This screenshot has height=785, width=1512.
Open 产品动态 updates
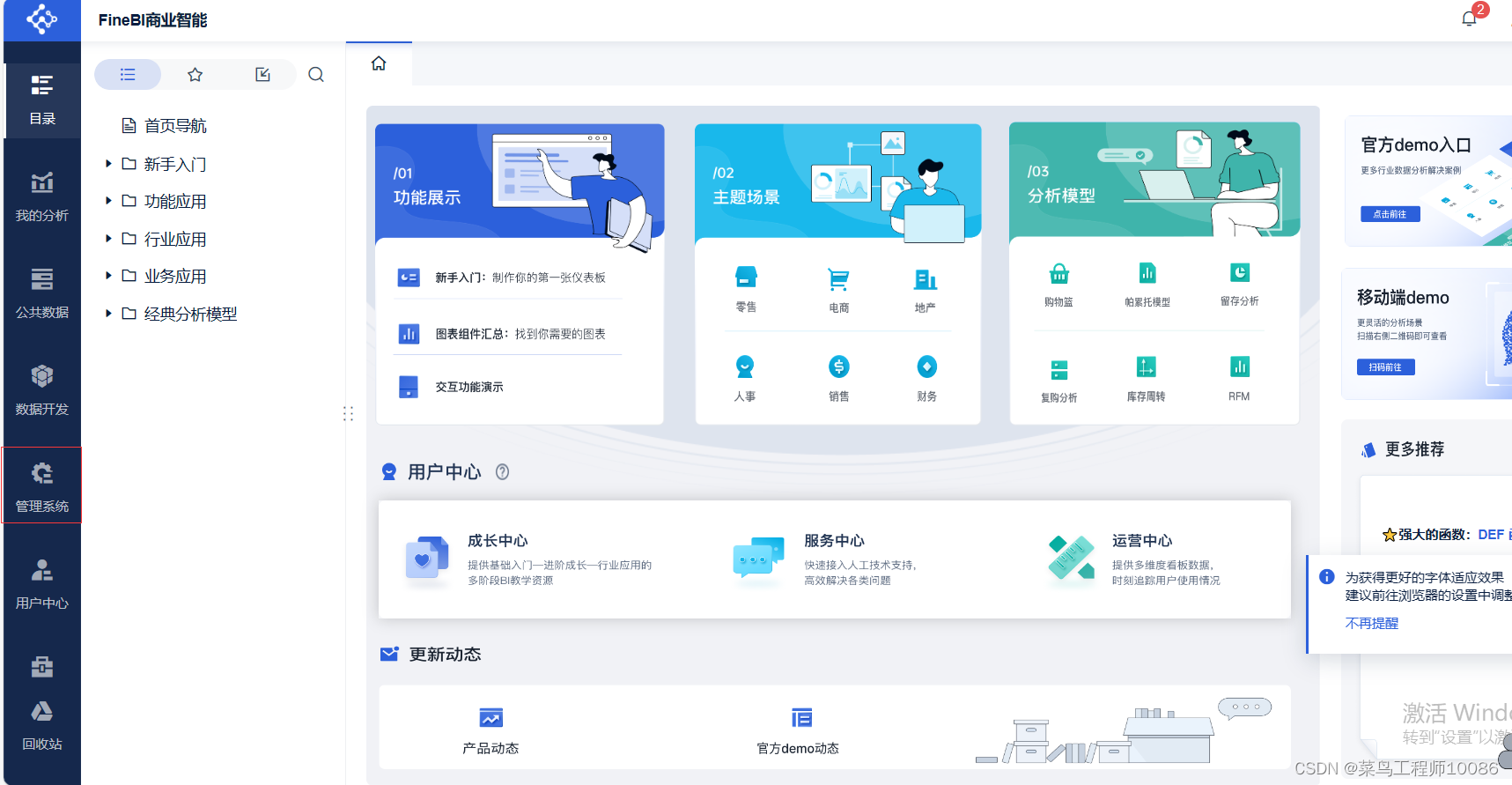coord(490,731)
